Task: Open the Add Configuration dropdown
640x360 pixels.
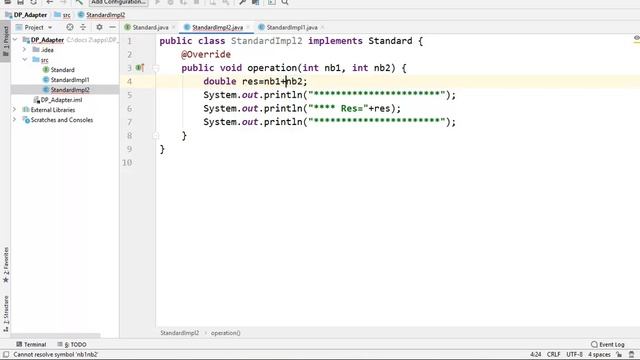Action: [x=118, y=2]
